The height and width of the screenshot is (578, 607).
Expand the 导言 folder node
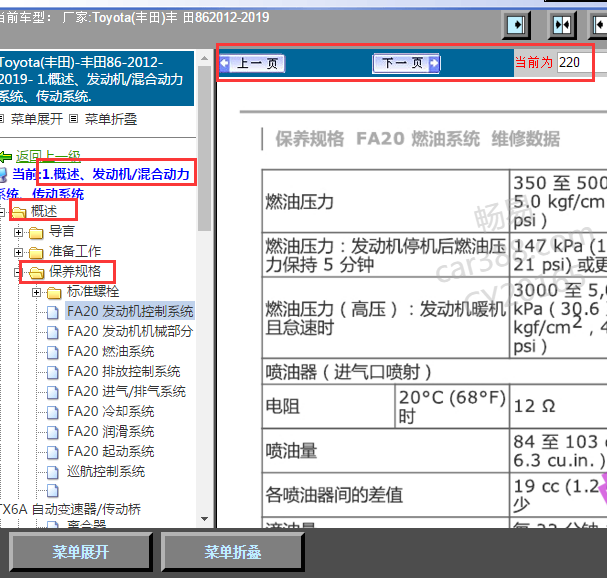(18, 232)
